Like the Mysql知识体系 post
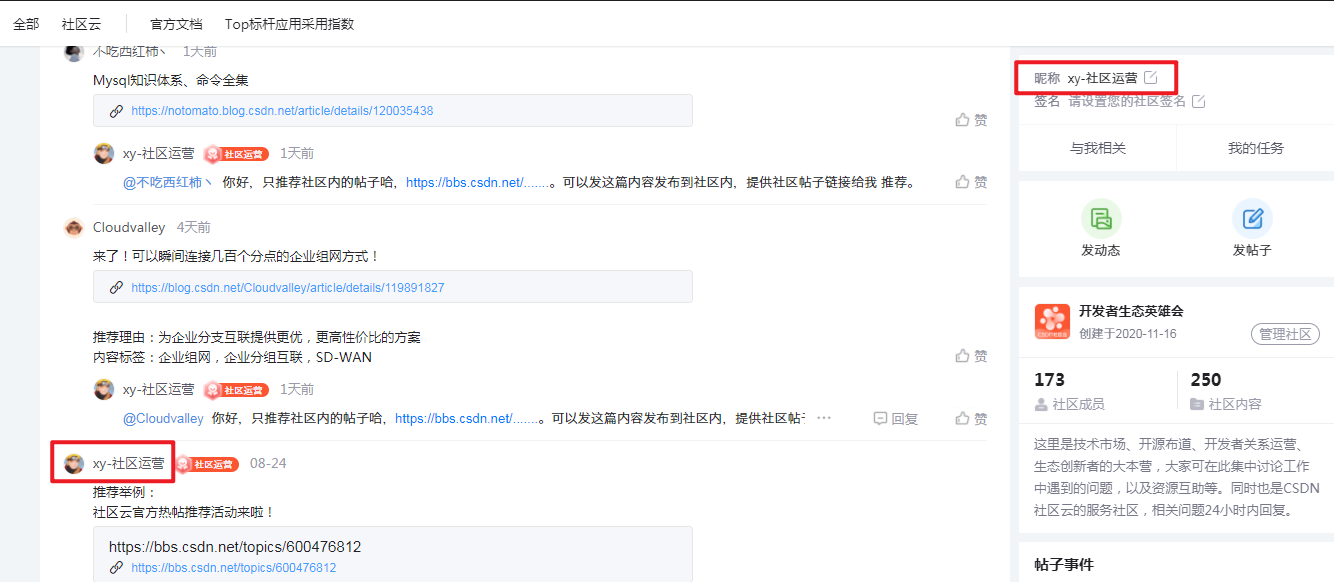 click(x=971, y=120)
